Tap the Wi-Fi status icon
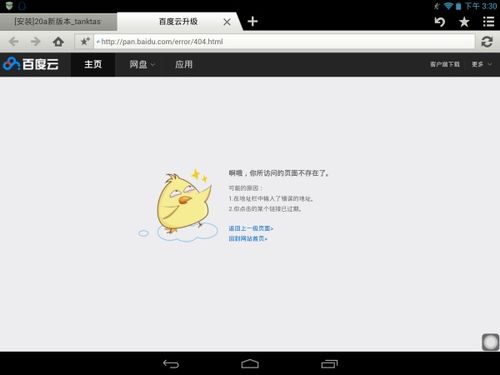 pos(449,6)
